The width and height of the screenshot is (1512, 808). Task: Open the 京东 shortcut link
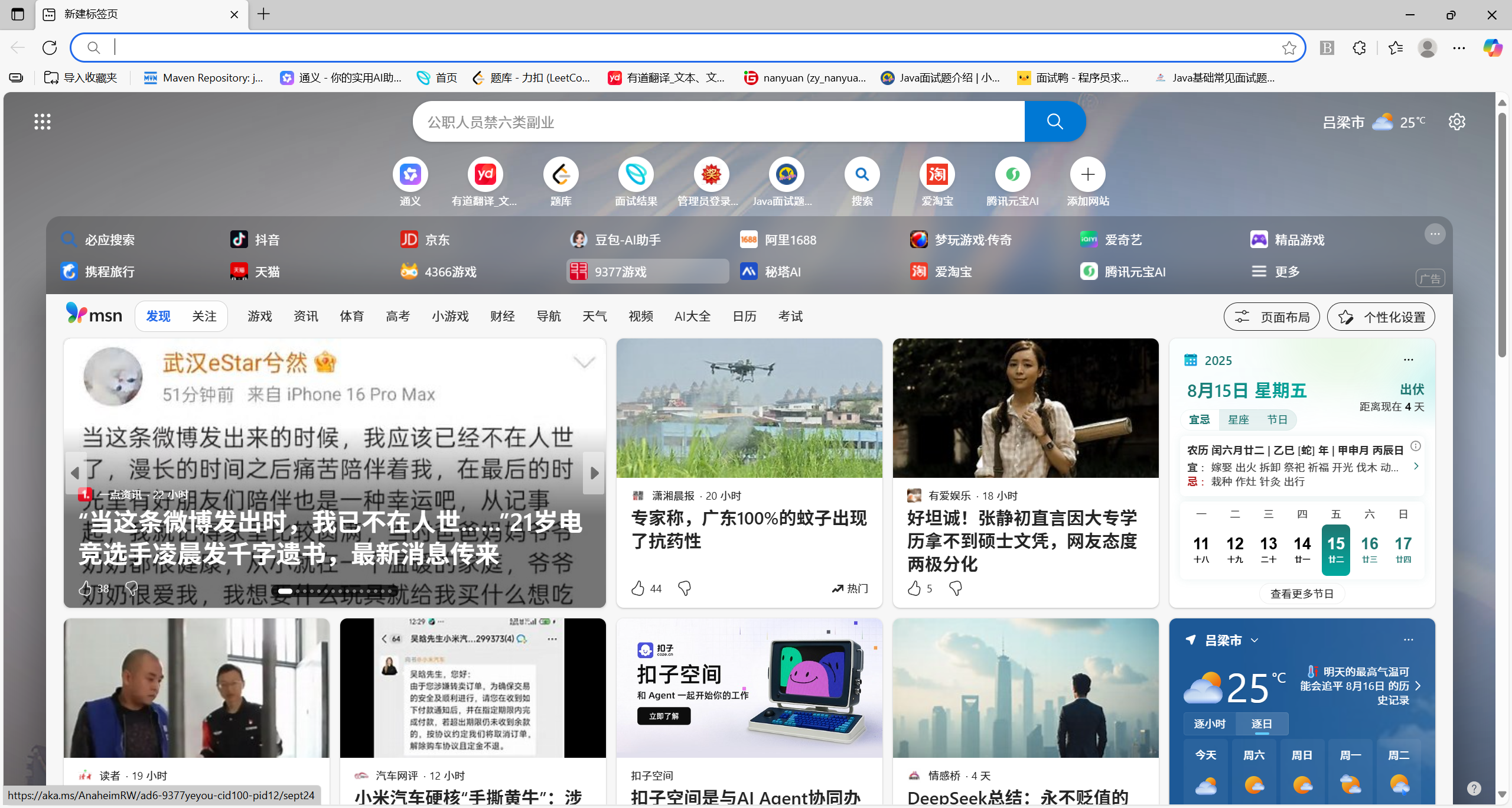click(425, 239)
